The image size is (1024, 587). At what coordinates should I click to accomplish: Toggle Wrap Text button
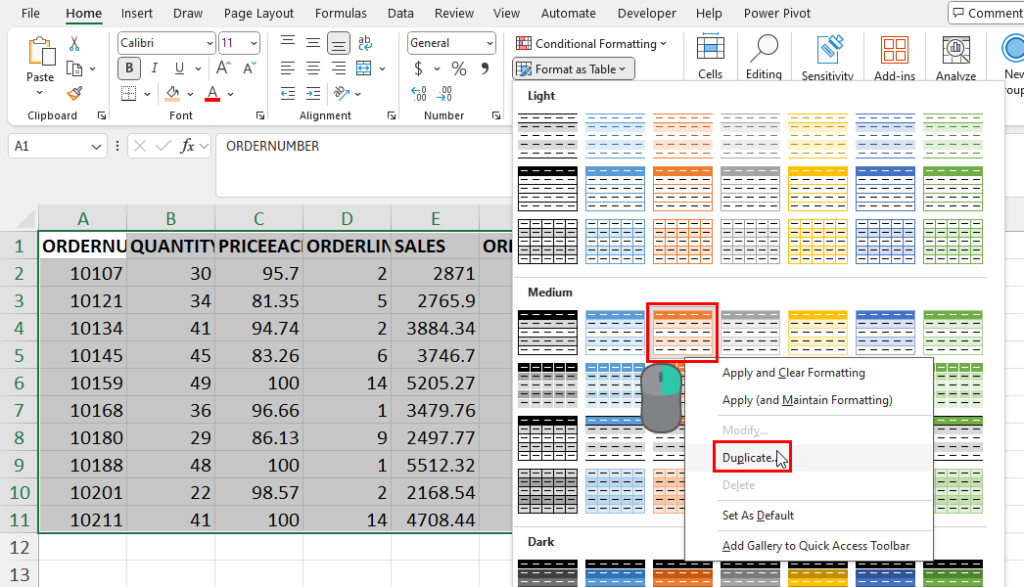[x=365, y=43]
